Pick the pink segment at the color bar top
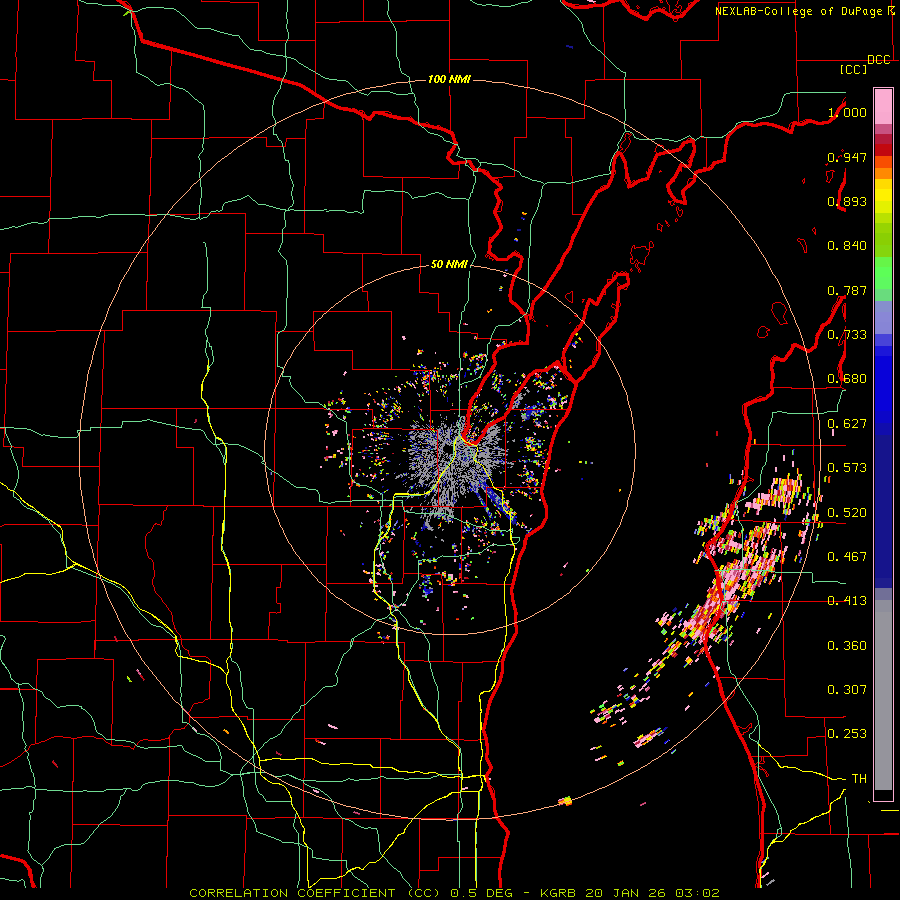The width and height of the screenshot is (900, 900). (x=883, y=106)
